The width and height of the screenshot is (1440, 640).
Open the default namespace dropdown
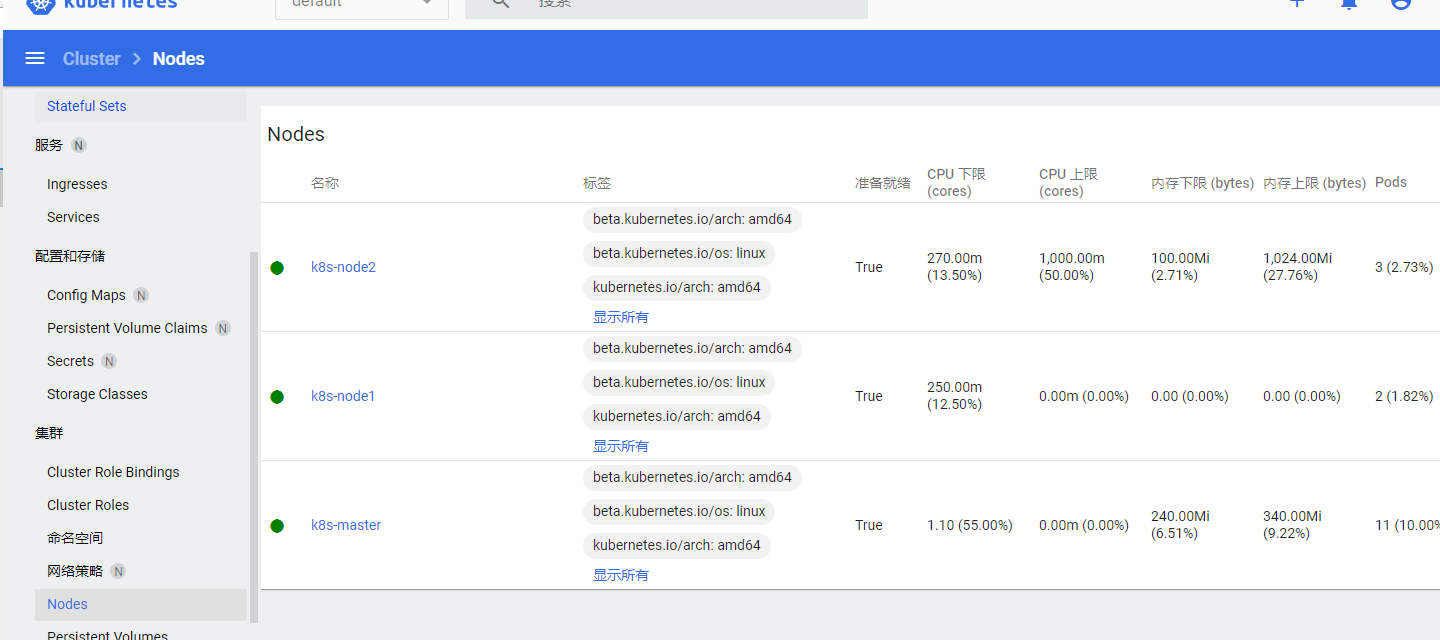click(362, 5)
